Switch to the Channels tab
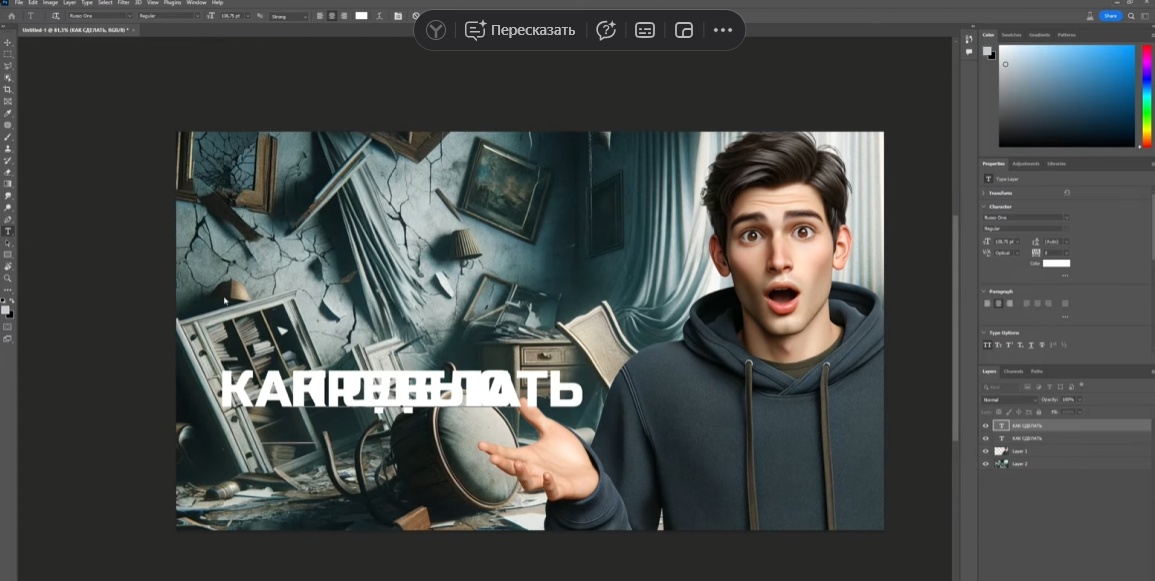Image resolution: width=1155 pixels, height=581 pixels. [1014, 371]
